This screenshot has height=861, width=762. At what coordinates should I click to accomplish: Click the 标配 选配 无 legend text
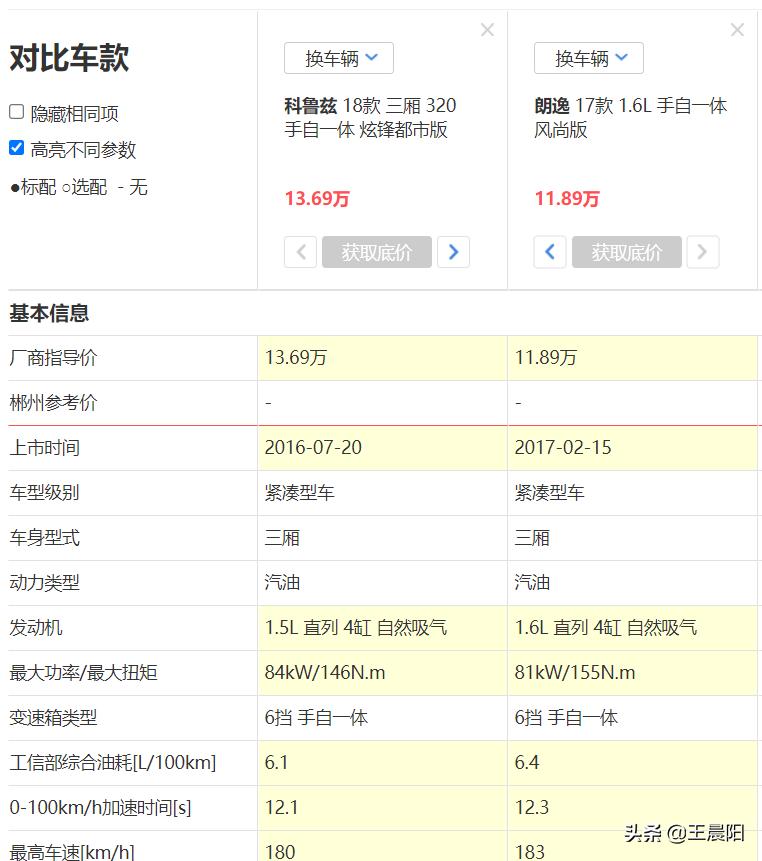[79, 188]
